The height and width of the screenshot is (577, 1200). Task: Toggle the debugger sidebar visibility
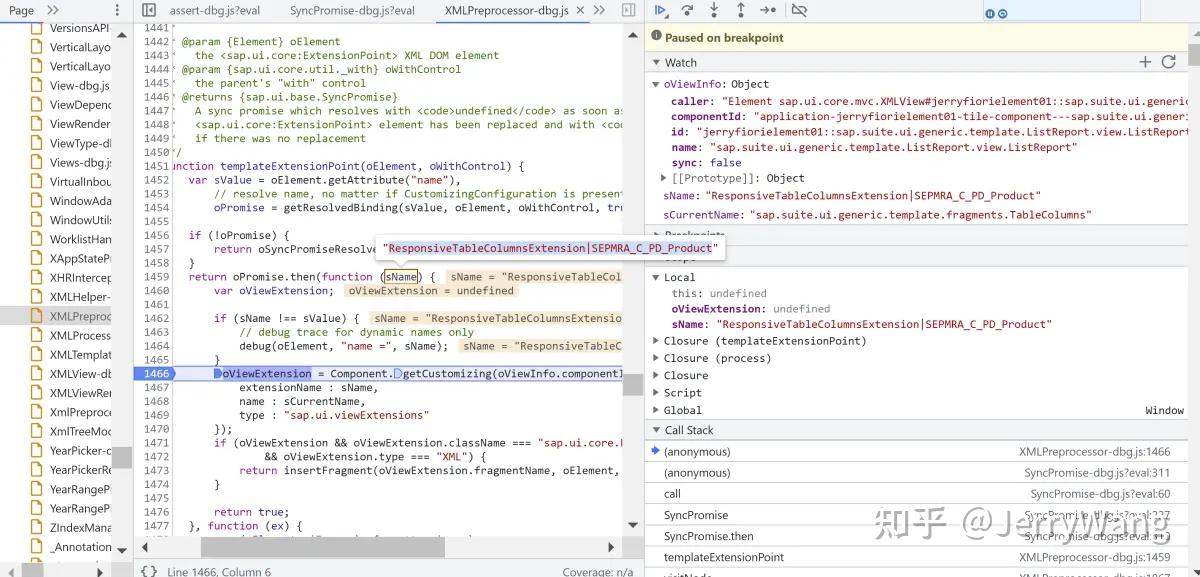(630, 10)
